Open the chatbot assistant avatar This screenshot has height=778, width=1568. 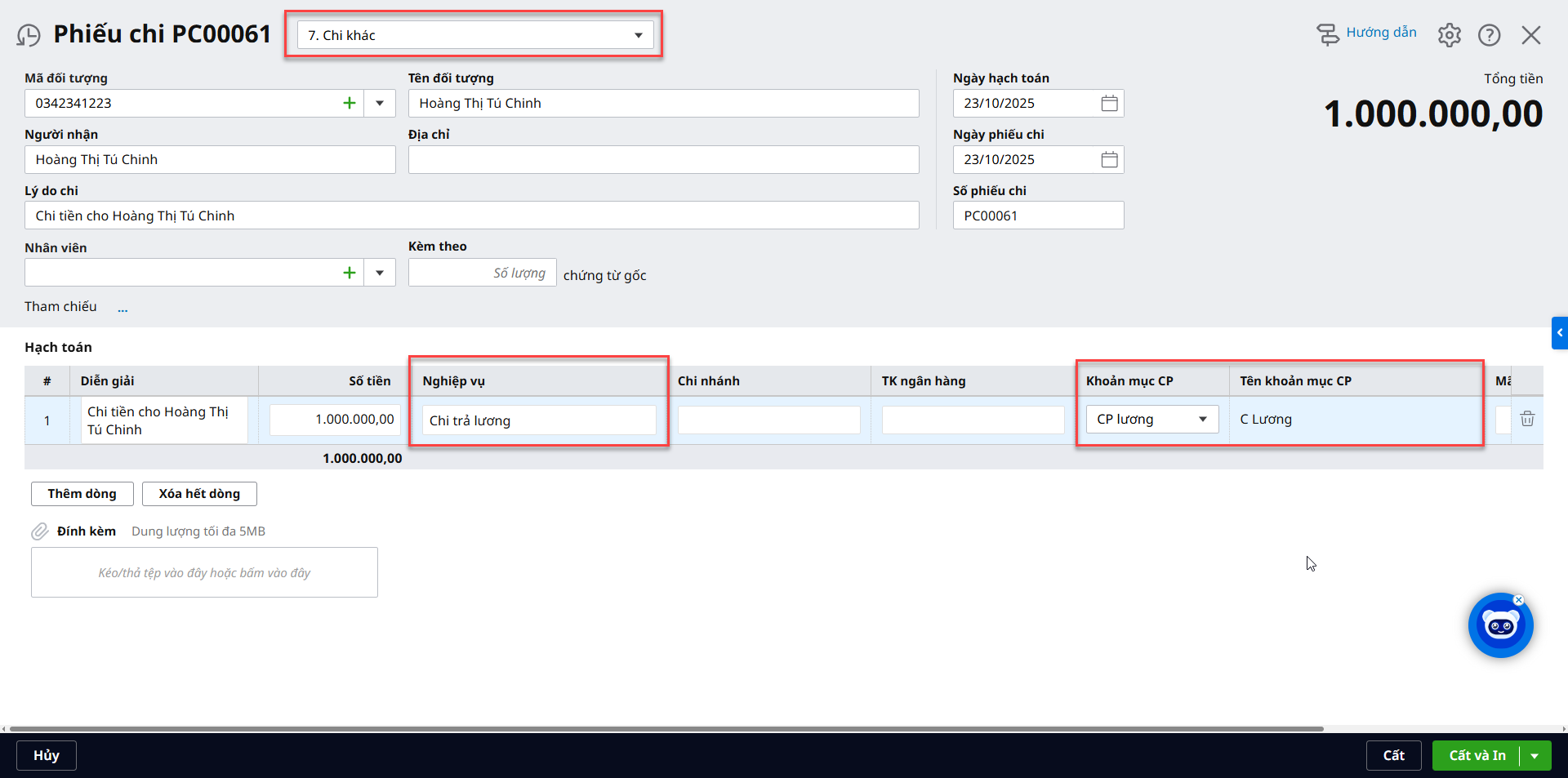1500,626
